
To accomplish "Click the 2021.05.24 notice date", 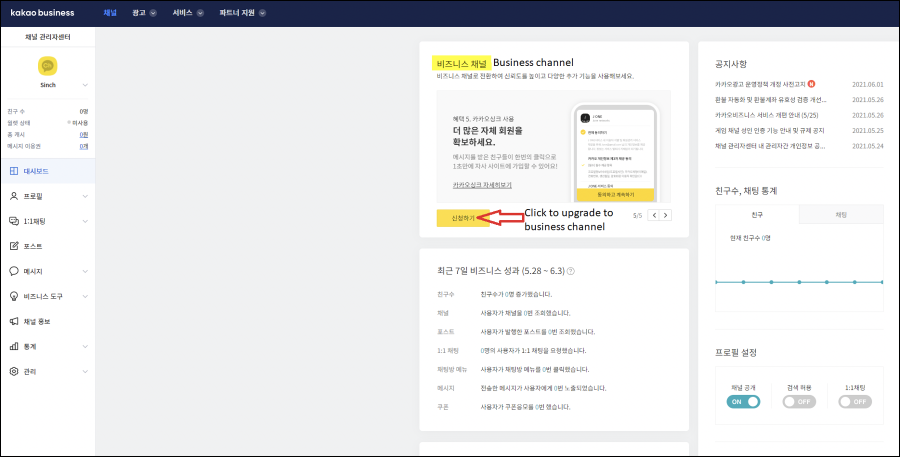I will (867, 146).
